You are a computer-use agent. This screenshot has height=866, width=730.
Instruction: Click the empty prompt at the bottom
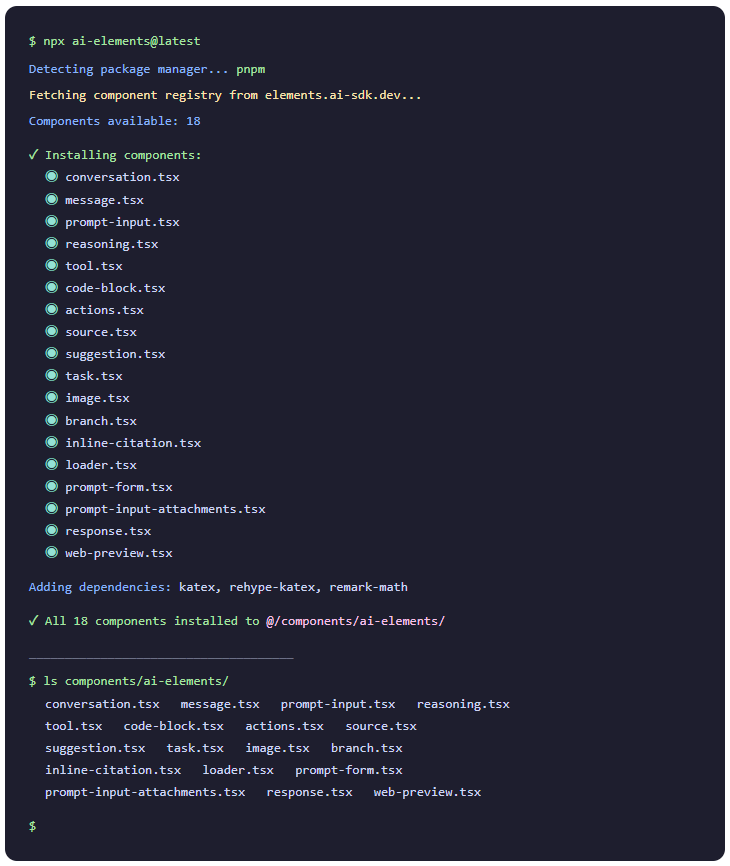point(33,826)
